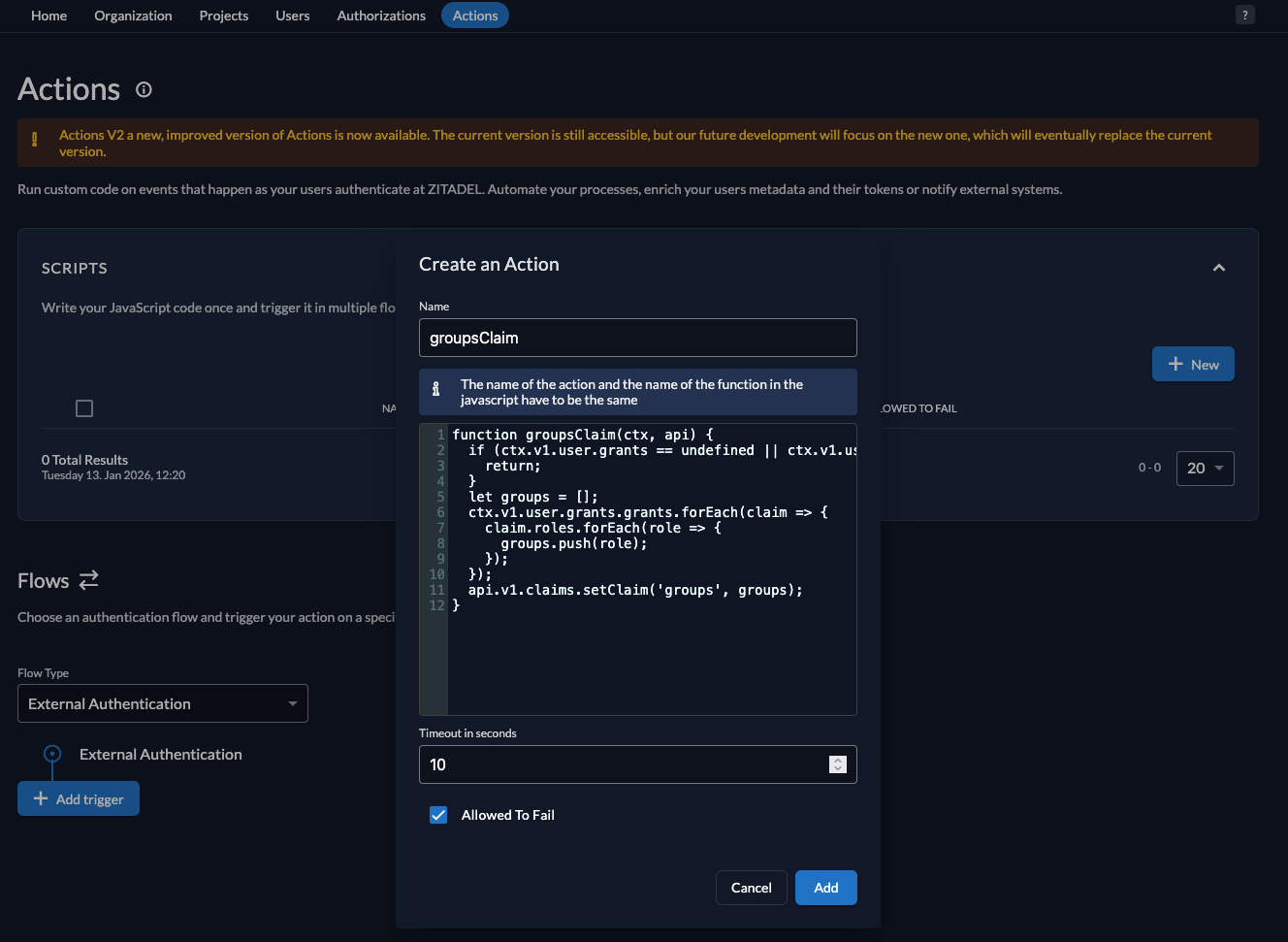Click the warning icon in Actions V2 banner
Viewport: 1288px width, 942px height.
click(x=35, y=140)
